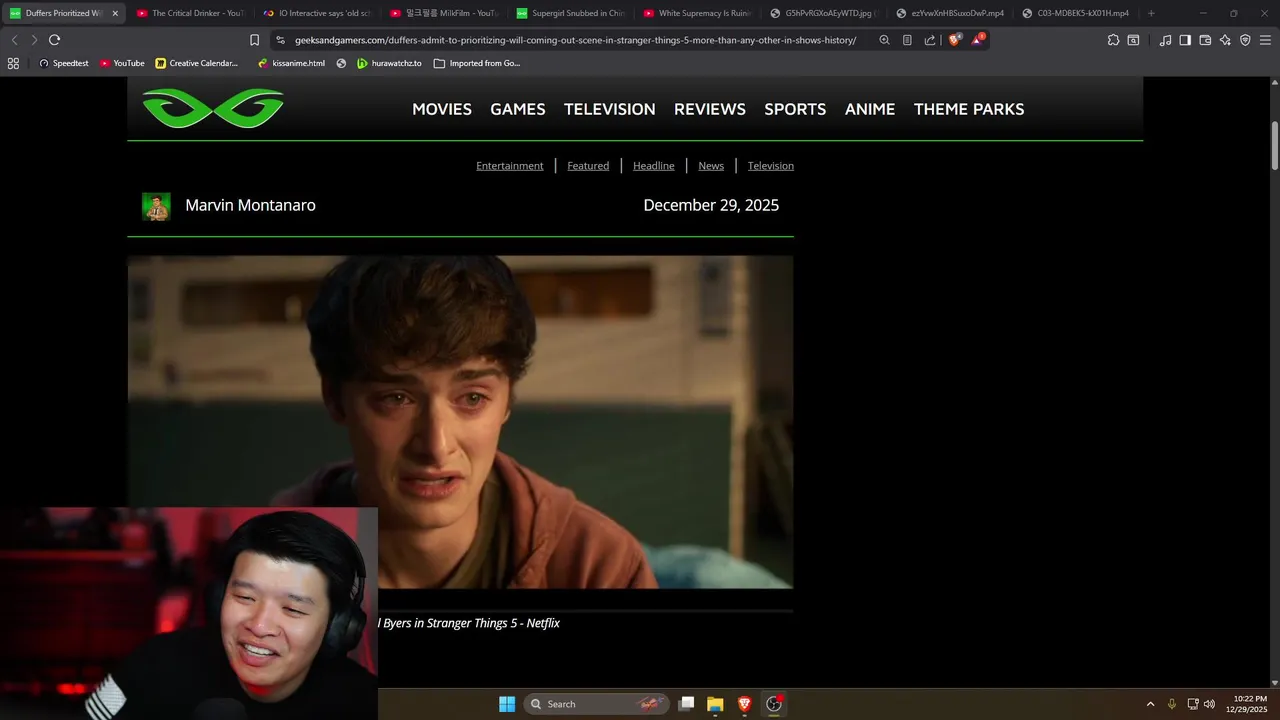
Task: Click the globe bookmark icon
Action: pos(341,63)
